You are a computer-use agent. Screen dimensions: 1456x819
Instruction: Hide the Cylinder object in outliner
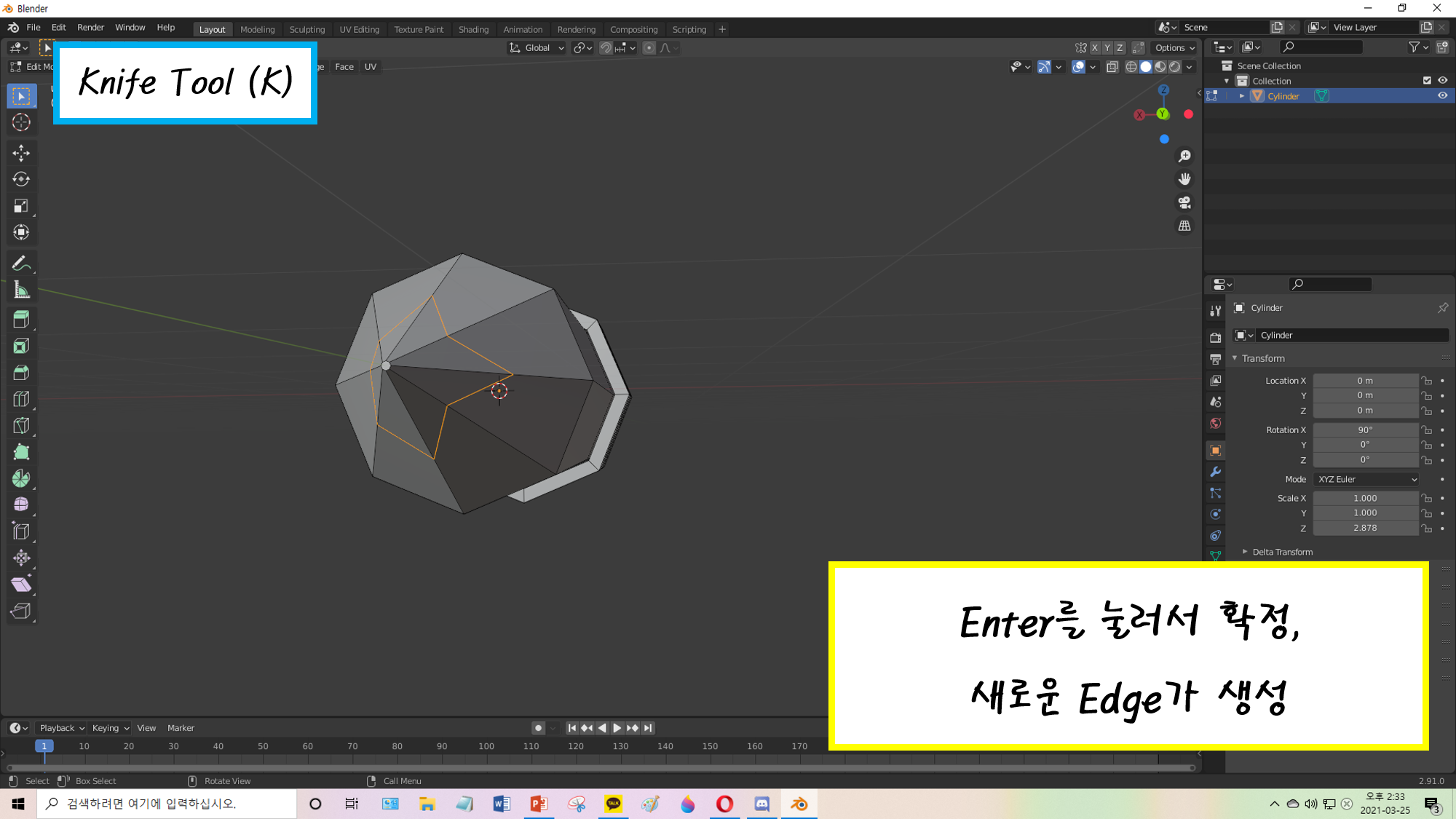click(x=1442, y=96)
